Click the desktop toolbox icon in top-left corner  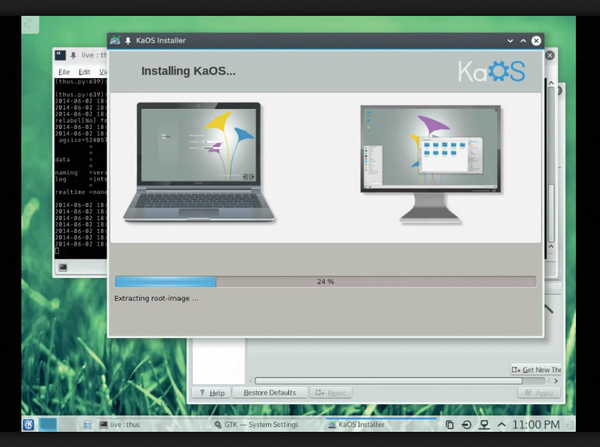click(x=29, y=24)
